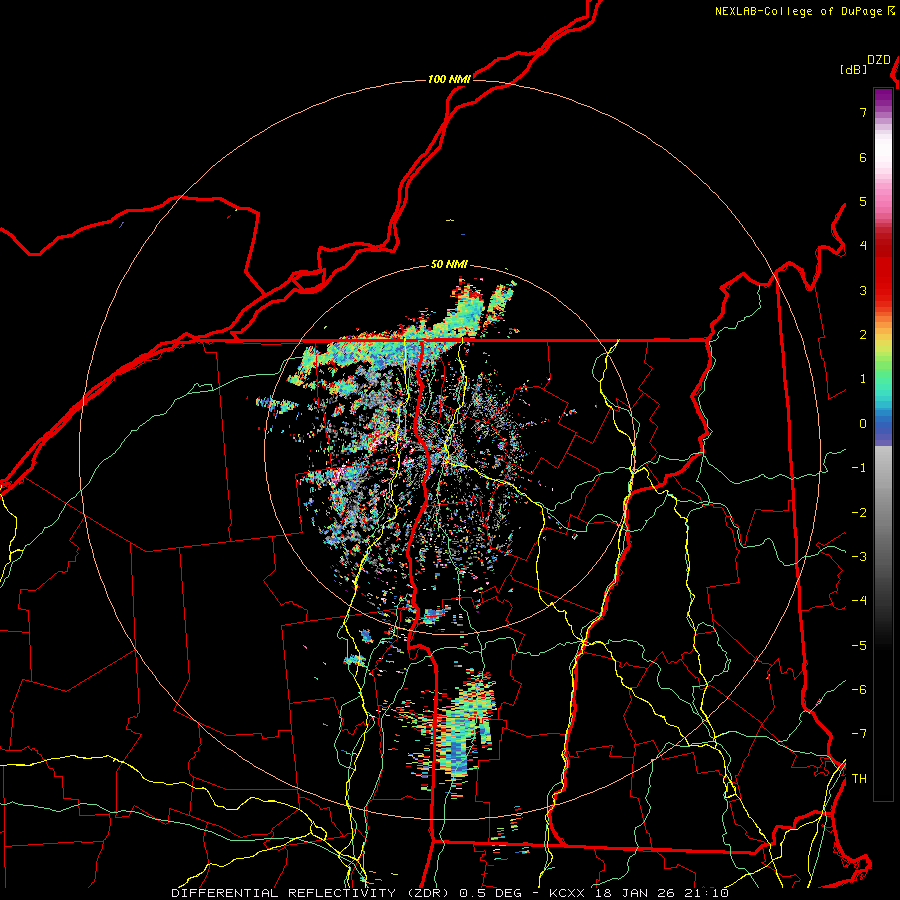Select the "5" tick on the color scale
The width and height of the screenshot is (900, 900).
tap(863, 201)
